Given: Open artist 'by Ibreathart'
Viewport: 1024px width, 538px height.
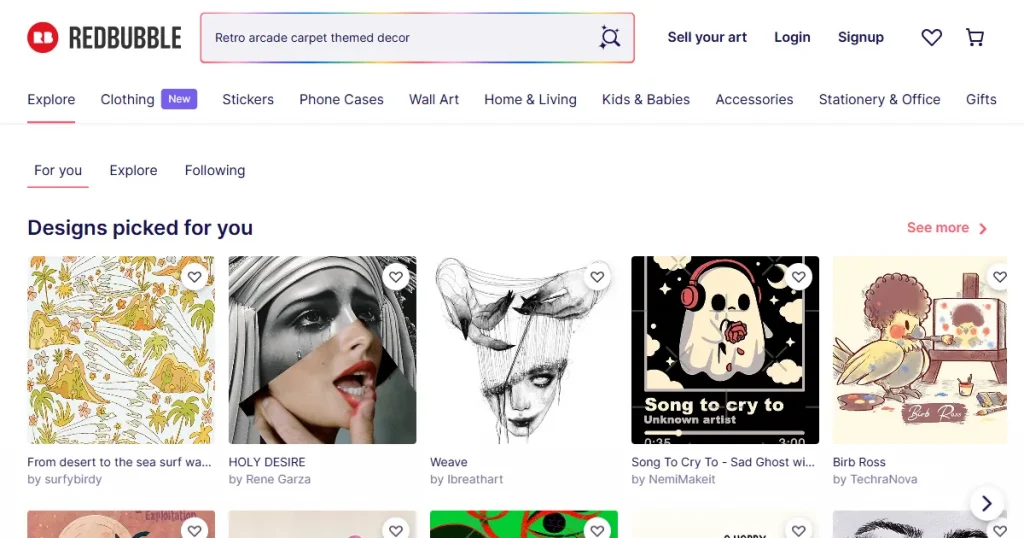Looking at the screenshot, I should (466, 479).
